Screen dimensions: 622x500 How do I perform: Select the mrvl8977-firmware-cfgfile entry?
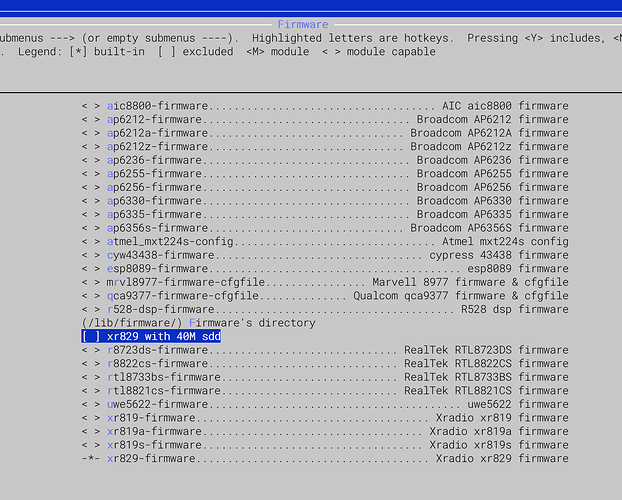pos(325,282)
